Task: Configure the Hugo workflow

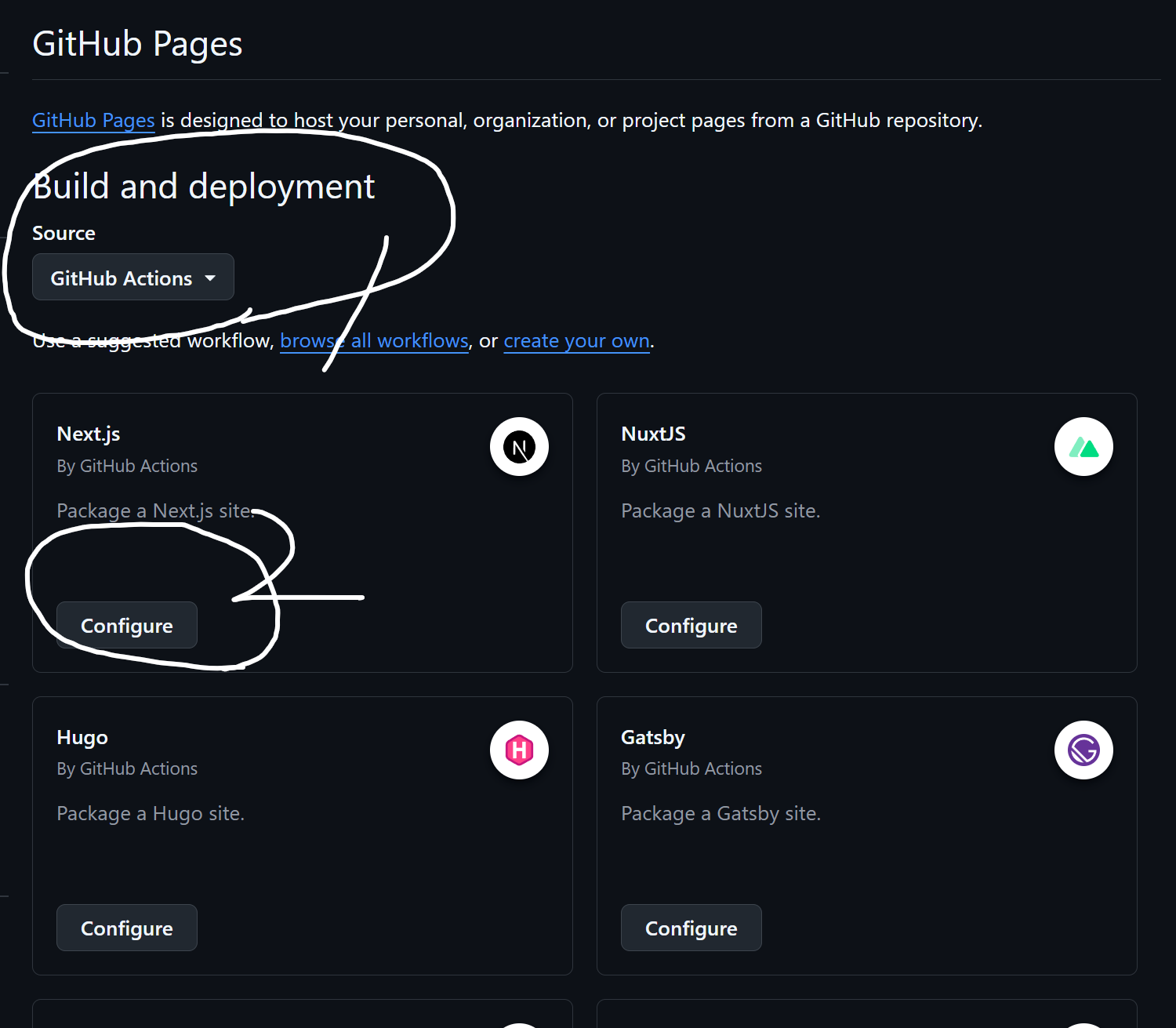Action: pyautogui.click(x=126, y=928)
